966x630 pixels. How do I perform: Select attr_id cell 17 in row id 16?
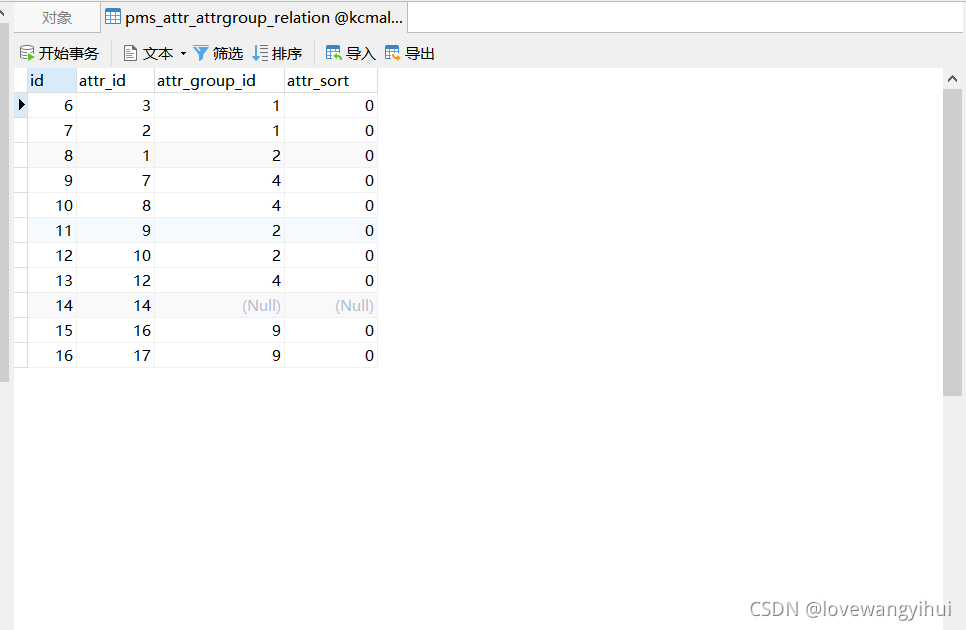point(115,355)
